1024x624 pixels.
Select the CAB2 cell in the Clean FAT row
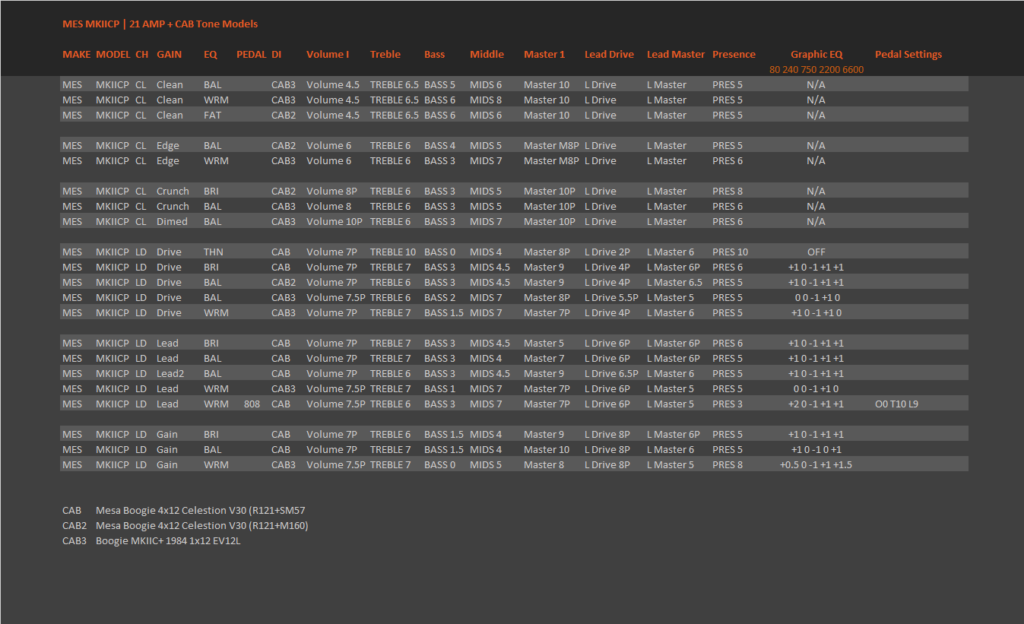click(x=283, y=116)
